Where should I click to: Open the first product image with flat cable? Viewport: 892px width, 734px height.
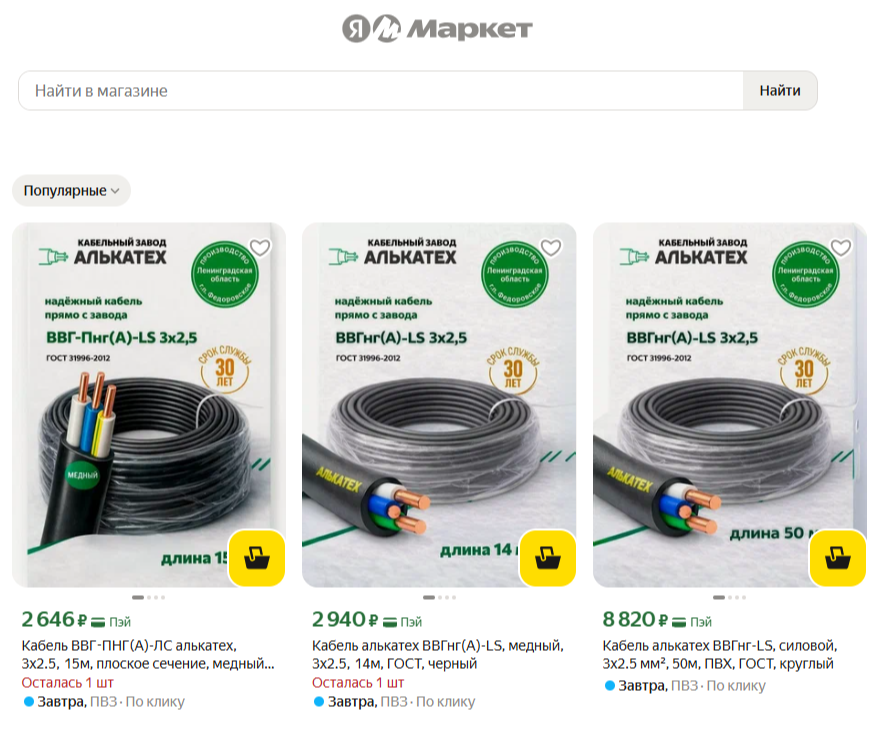[148, 405]
